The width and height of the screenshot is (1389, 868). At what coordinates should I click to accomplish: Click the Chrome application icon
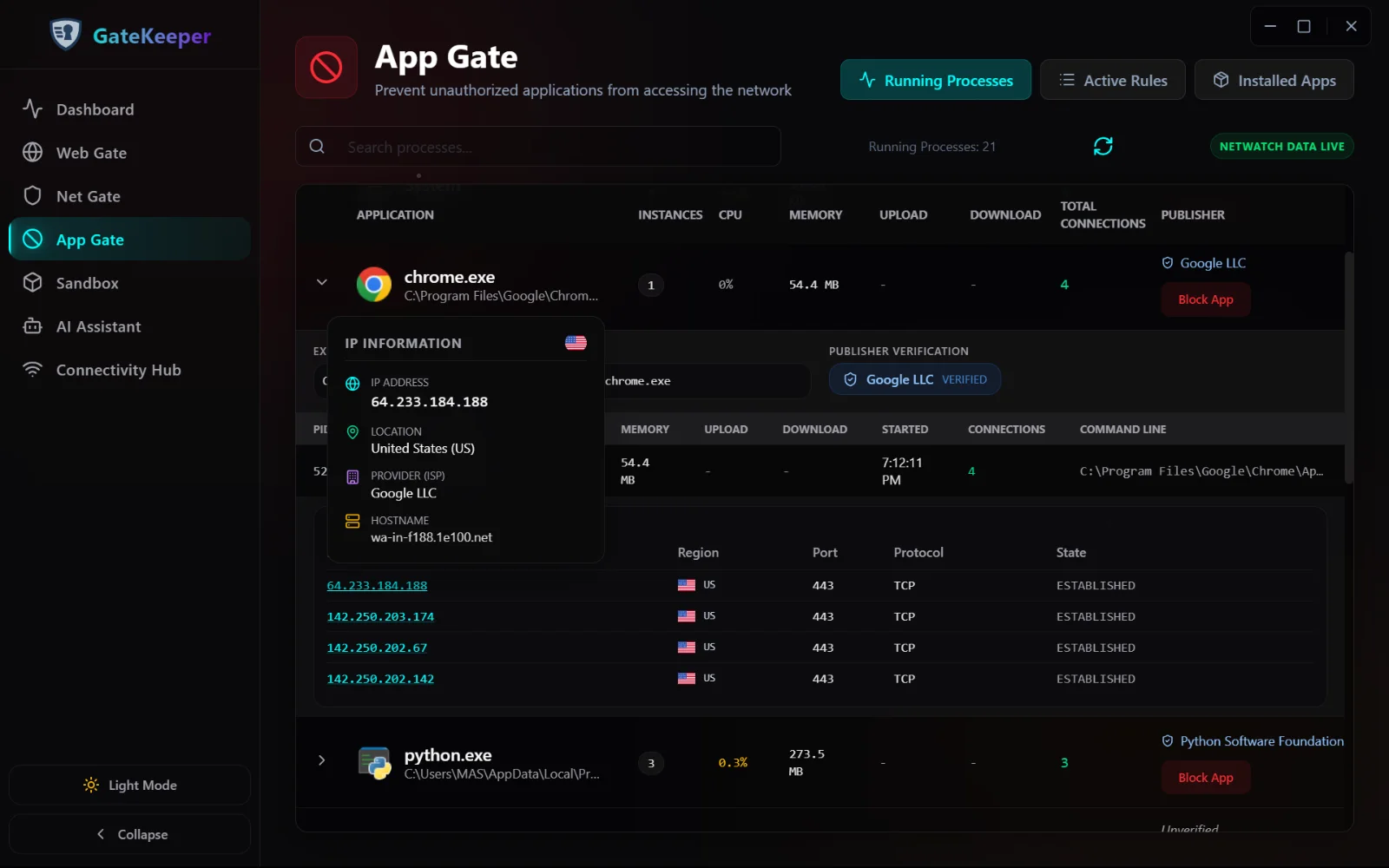tap(374, 284)
